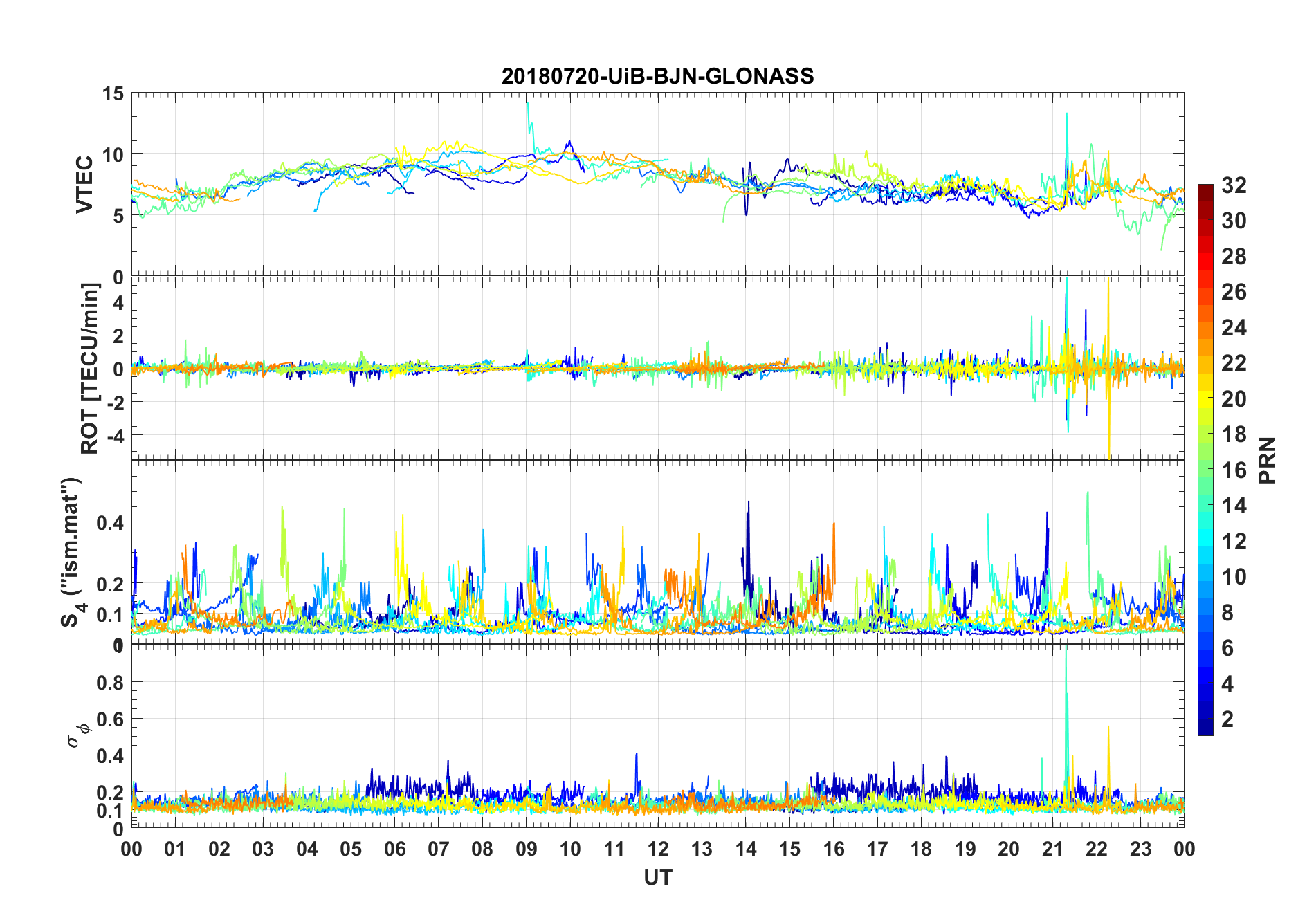Click the yellow section of colorbar near 20

click(x=1205, y=398)
